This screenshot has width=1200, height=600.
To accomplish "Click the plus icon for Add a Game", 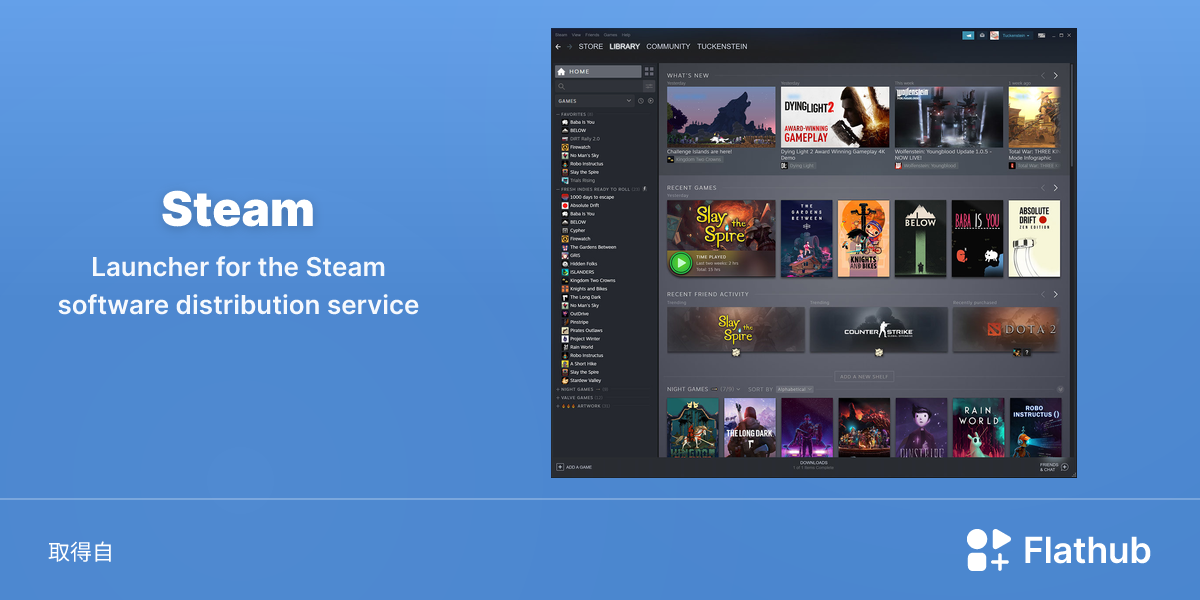I will pos(560,467).
